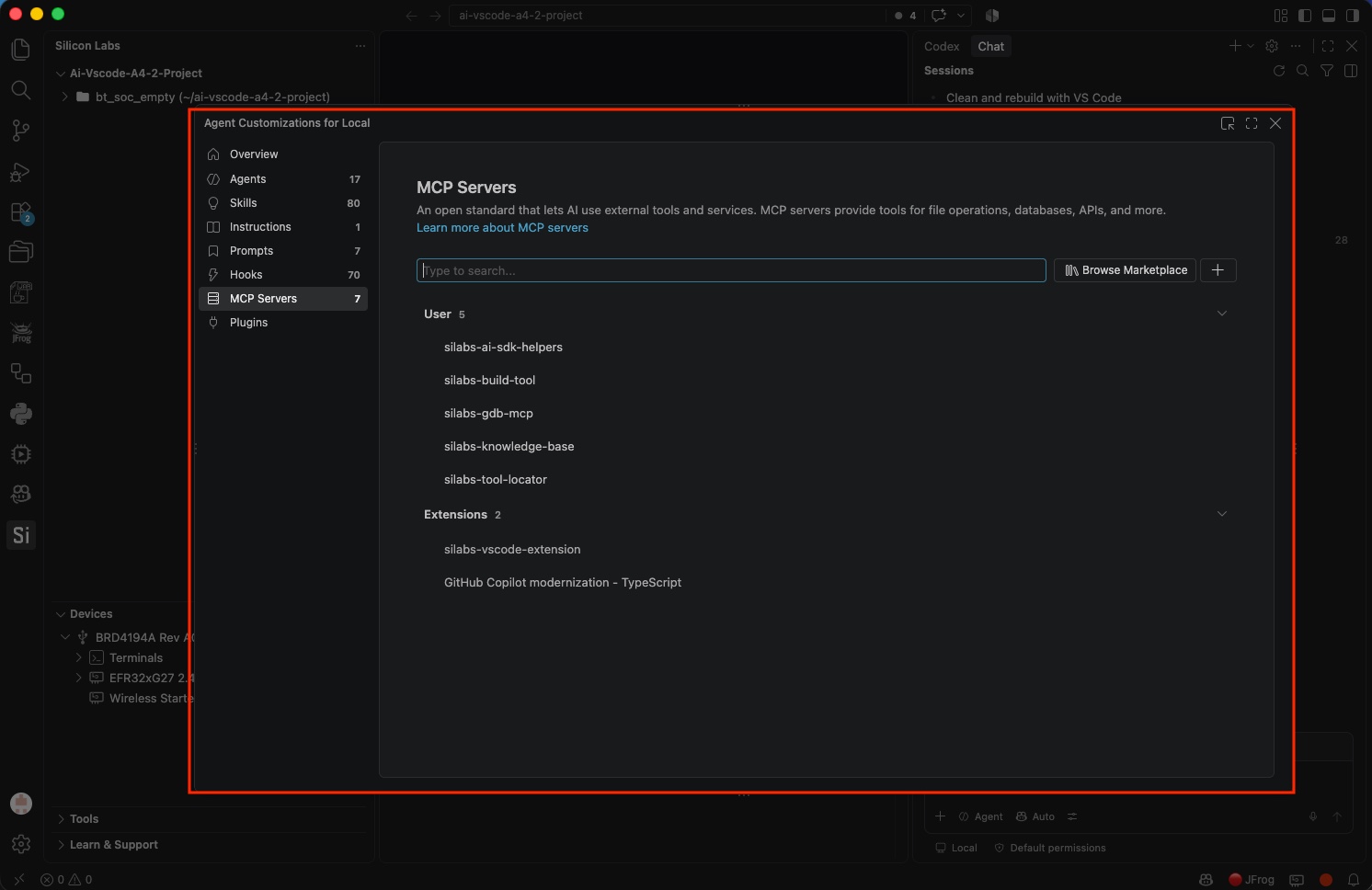Screen dimensions: 1372x890
Task: Search the chat Sessions
Action: pos(1303,71)
